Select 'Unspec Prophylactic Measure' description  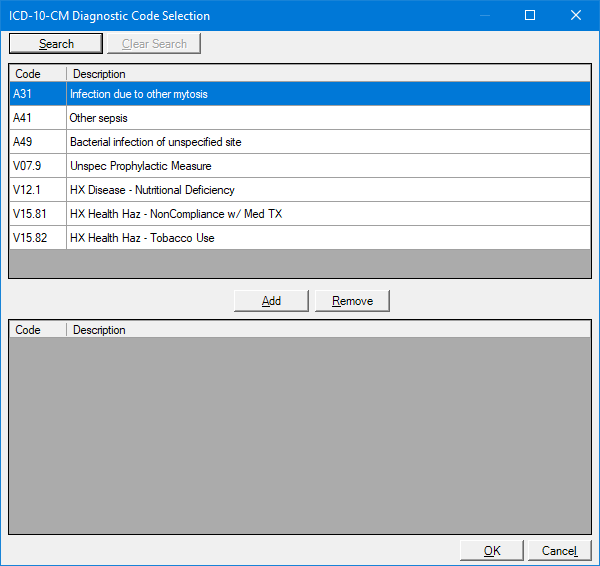click(328, 166)
